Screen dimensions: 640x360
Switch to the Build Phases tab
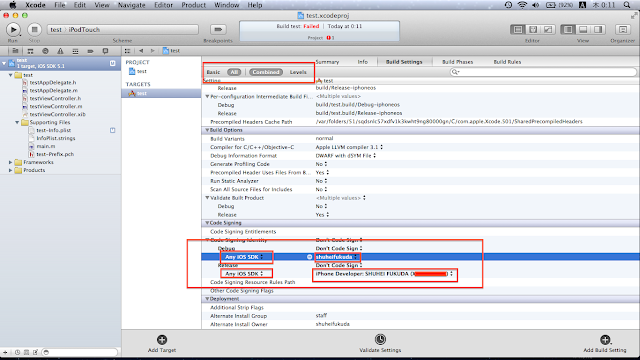pyautogui.click(x=458, y=62)
